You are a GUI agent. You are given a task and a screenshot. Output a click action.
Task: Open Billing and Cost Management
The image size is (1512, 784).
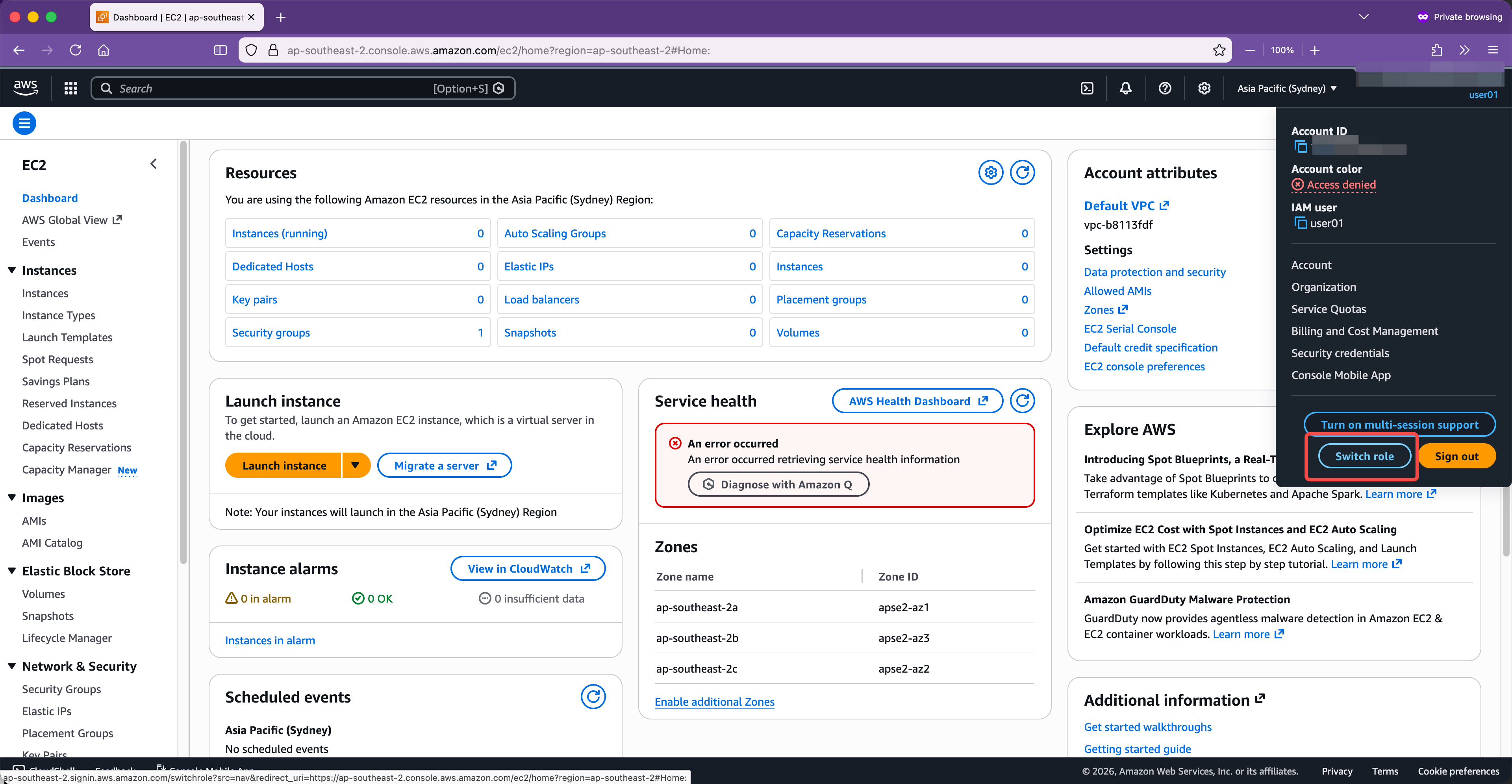pyautogui.click(x=1364, y=331)
